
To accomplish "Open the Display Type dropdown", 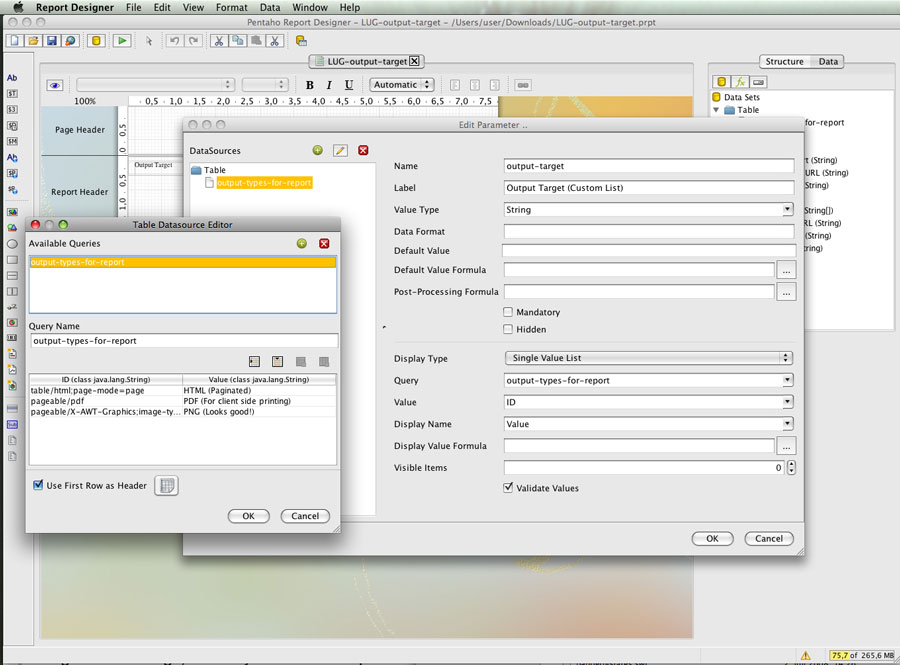I will pos(648,358).
